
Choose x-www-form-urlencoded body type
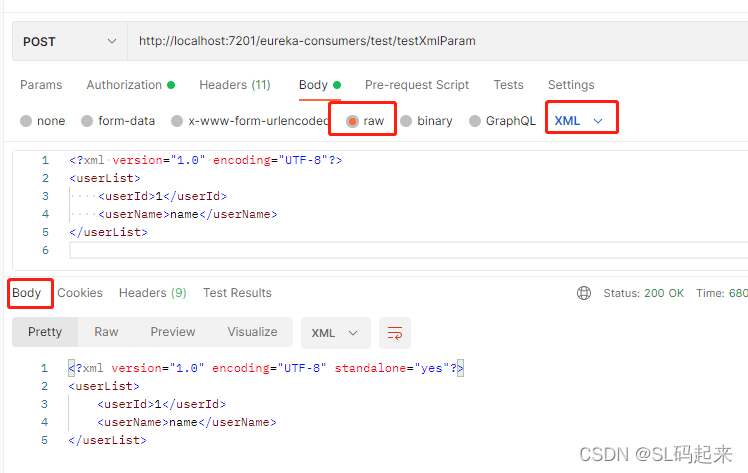[x=177, y=121]
